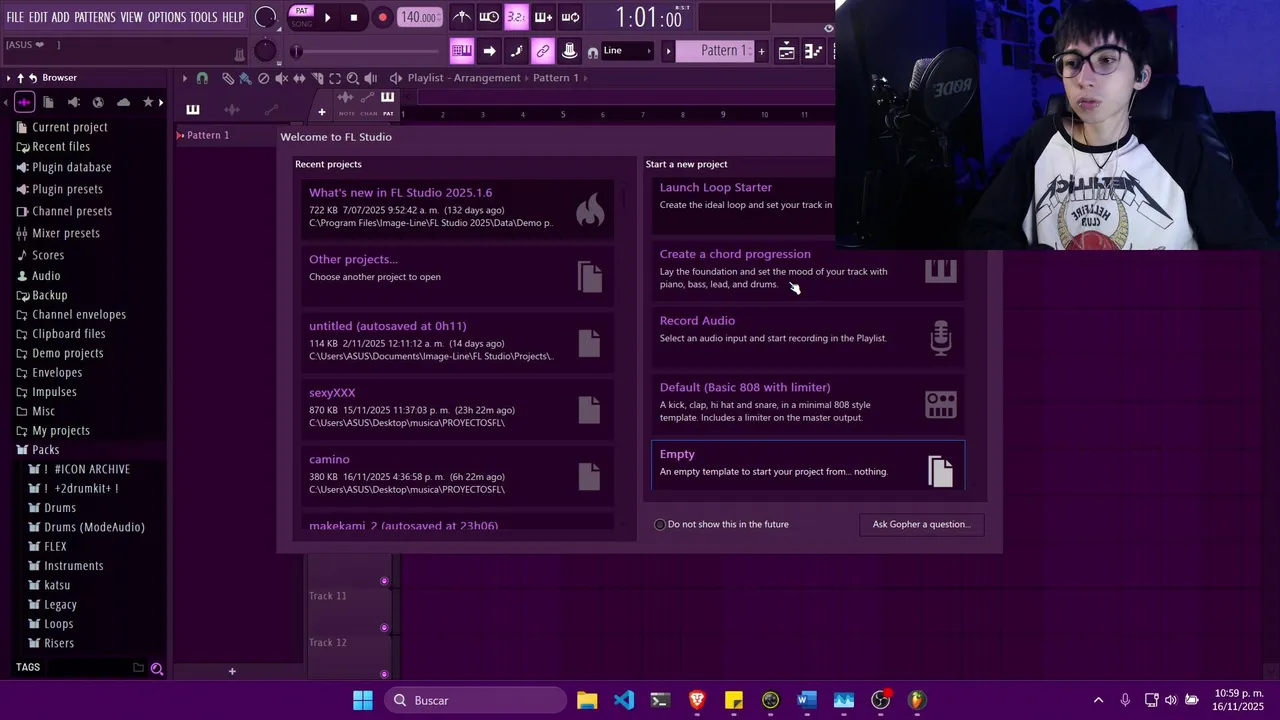Stop playback with the stop button
The image size is (1280, 720).
coord(354,17)
